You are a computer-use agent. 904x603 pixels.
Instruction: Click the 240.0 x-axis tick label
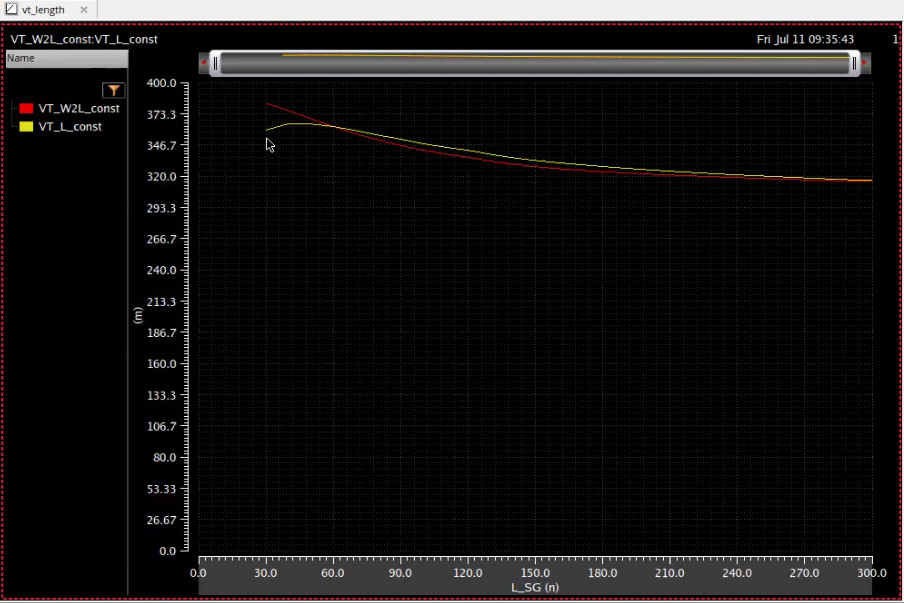[737, 573]
